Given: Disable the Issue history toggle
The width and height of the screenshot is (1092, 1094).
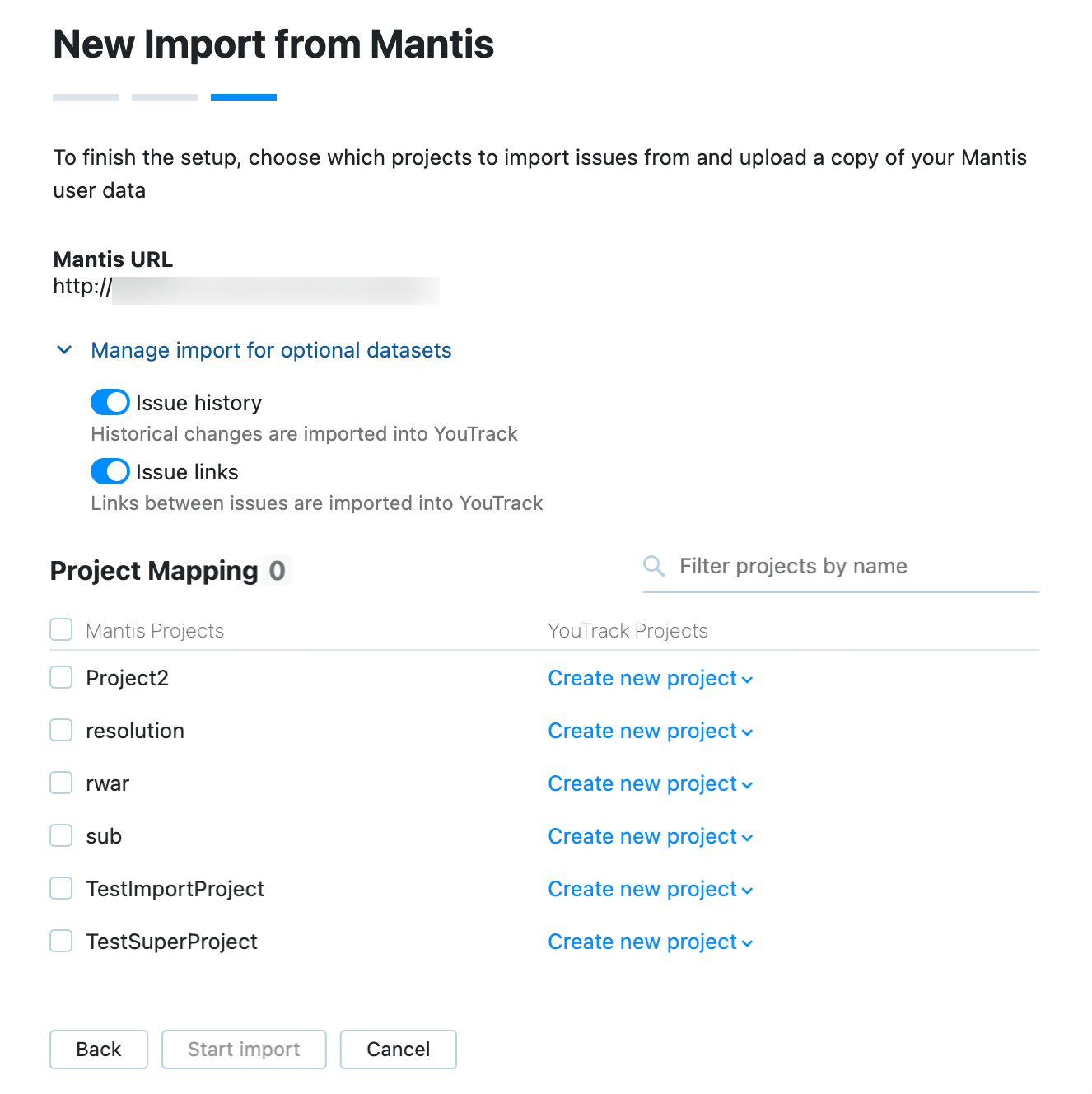Looking at the screenshot, I should coord(110,402).
